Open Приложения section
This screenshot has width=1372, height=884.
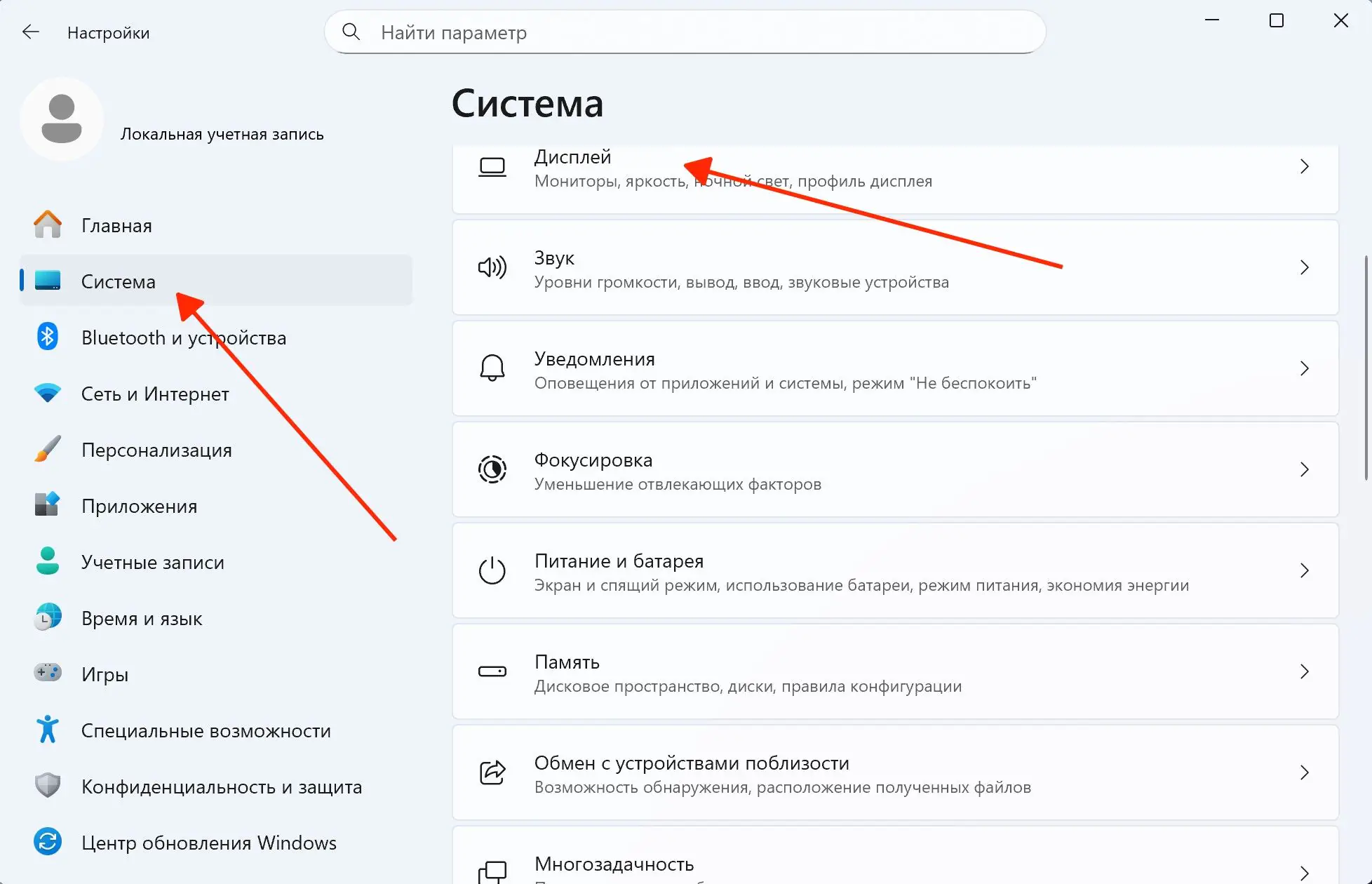point(216,506)
